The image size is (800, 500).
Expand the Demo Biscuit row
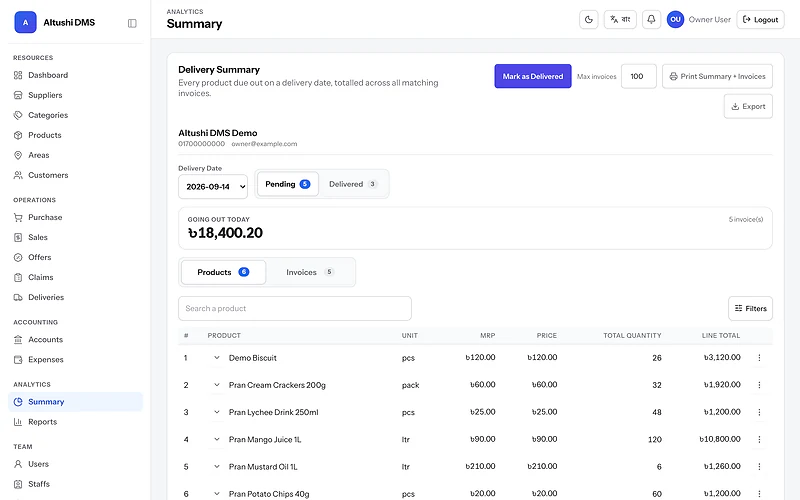click(x=217, y=358)
